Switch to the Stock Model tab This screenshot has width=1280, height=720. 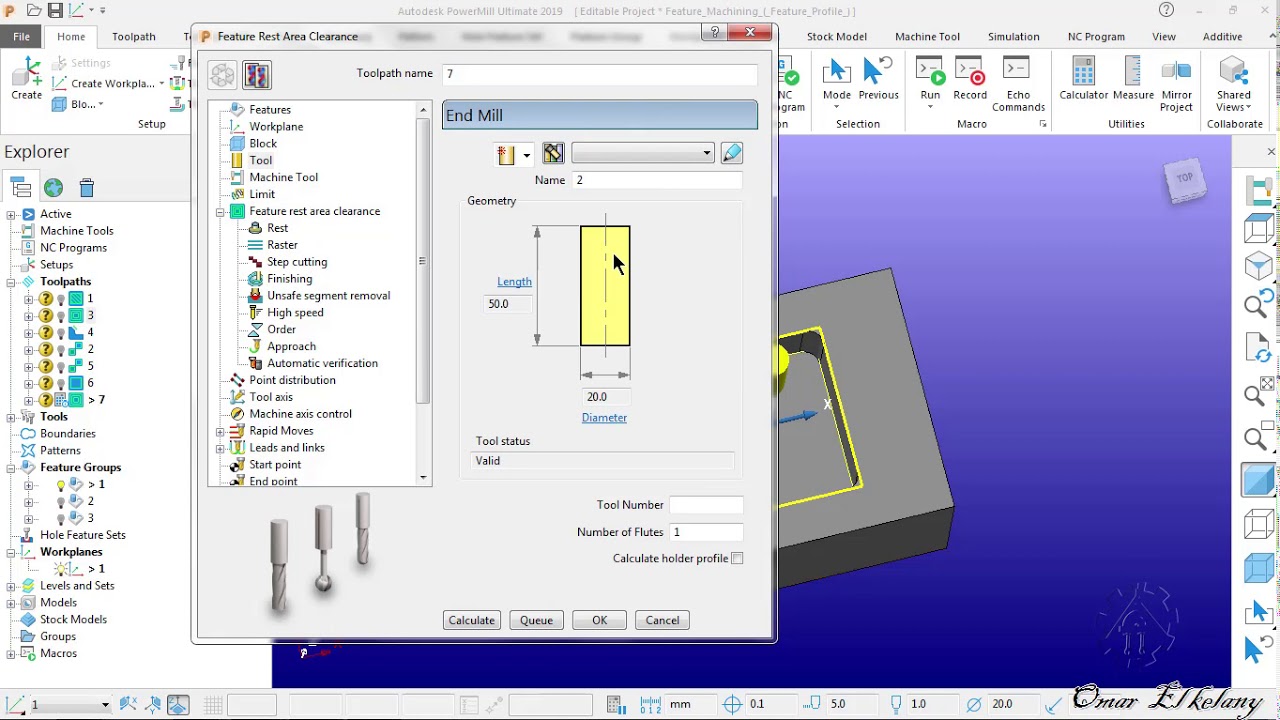(837, 36)
